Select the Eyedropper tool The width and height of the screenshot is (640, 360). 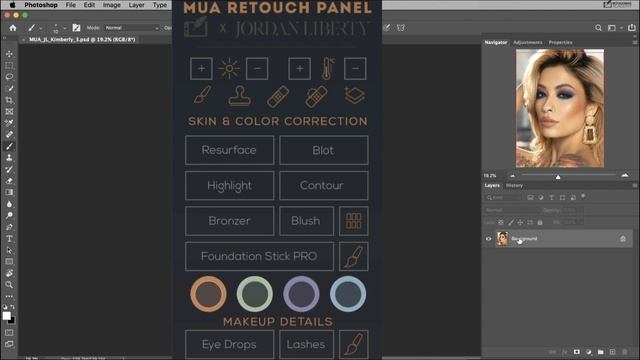point(9,123)
